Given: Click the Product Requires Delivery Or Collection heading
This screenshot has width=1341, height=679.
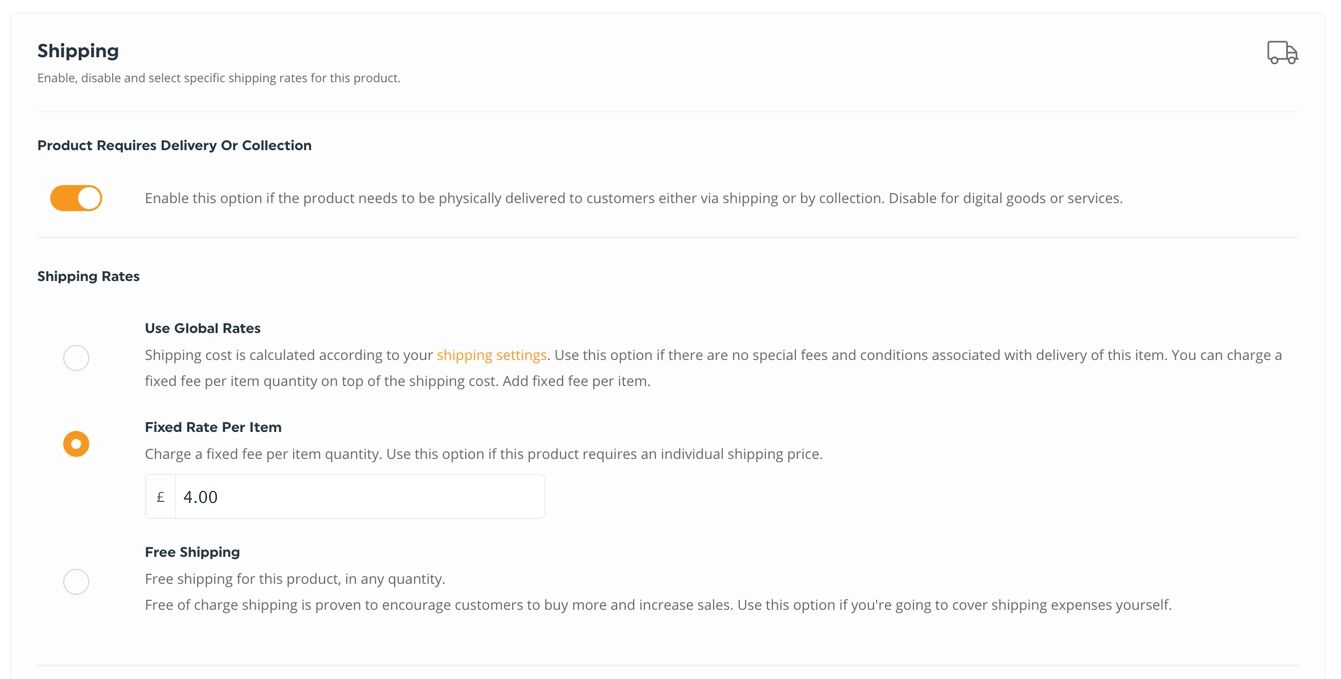Looking at the screenshot, I should point(174,145).
